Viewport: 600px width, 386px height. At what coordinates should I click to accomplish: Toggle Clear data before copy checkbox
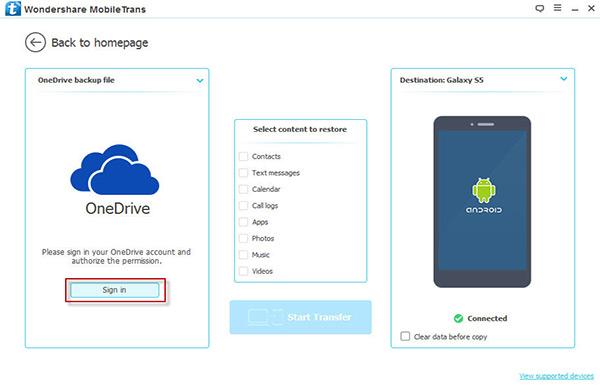[x=405, y=336]
